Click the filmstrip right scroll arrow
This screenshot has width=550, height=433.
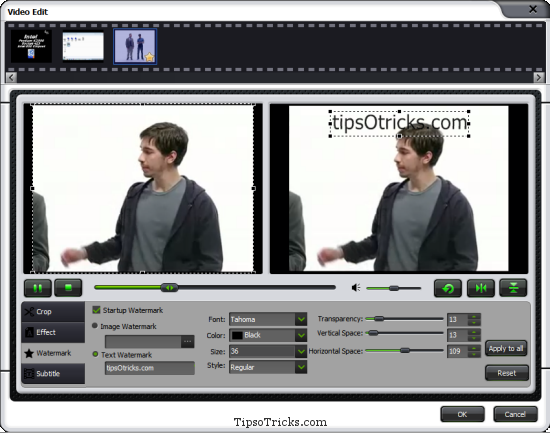click(x=539, y=78)
